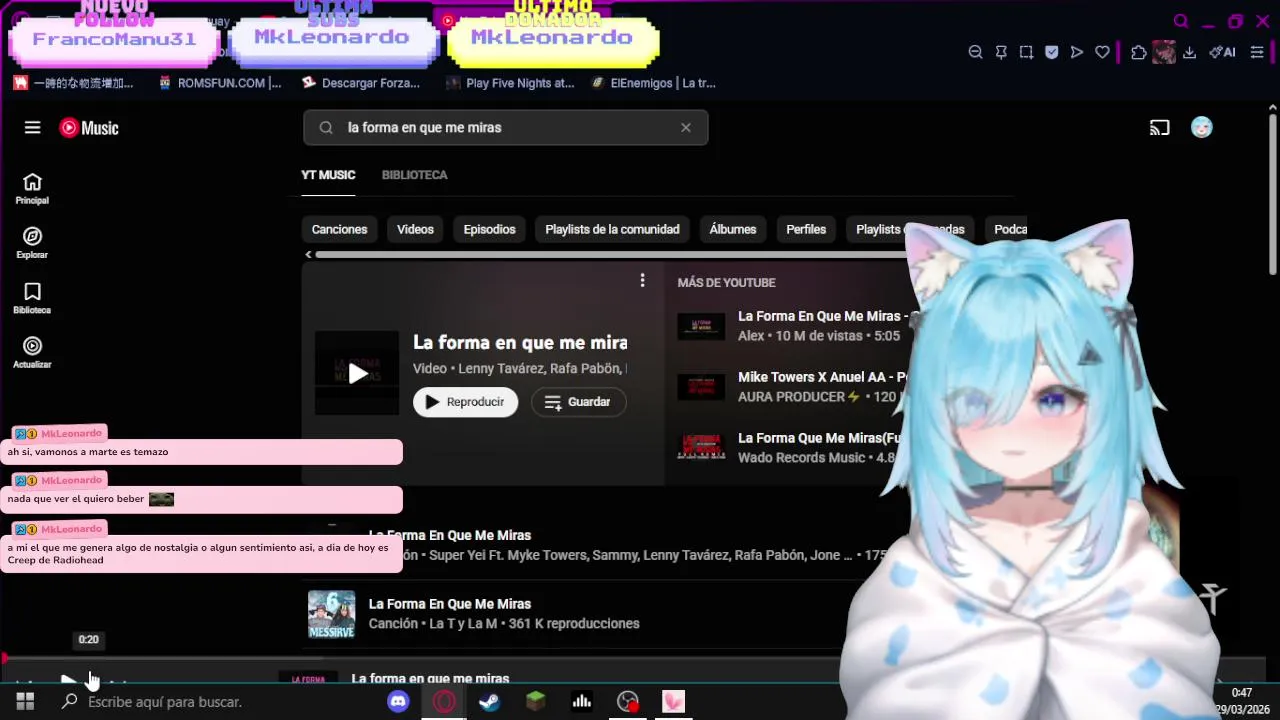
Task: Play the top result video thumbnail
Action: point(357,373)
